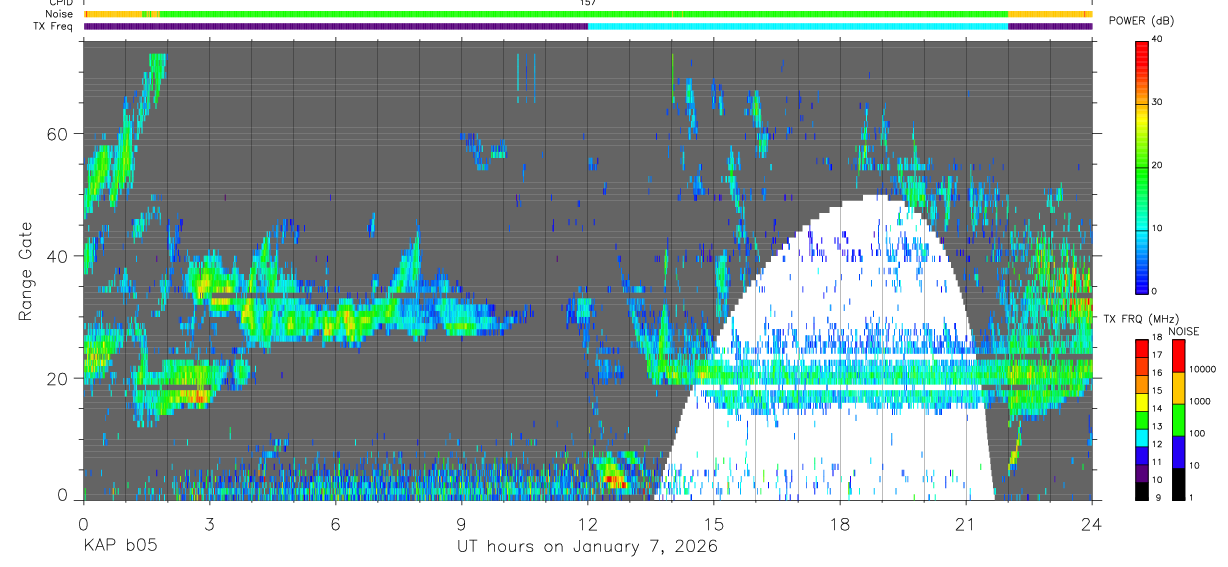Click the 'UT hours on January 7, 2026' label

tap(587, 547)
